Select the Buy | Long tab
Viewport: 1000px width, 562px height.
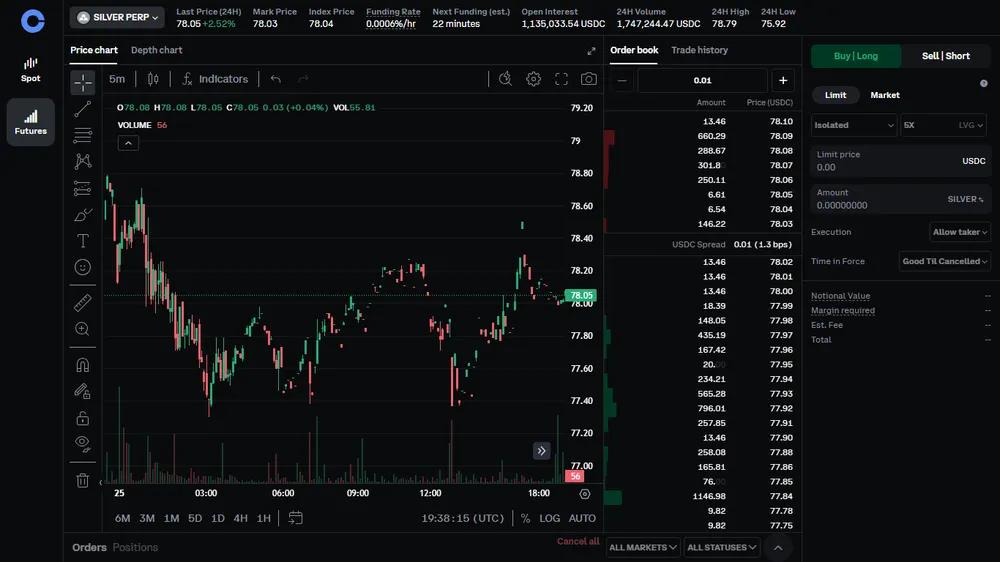point(856,56)
